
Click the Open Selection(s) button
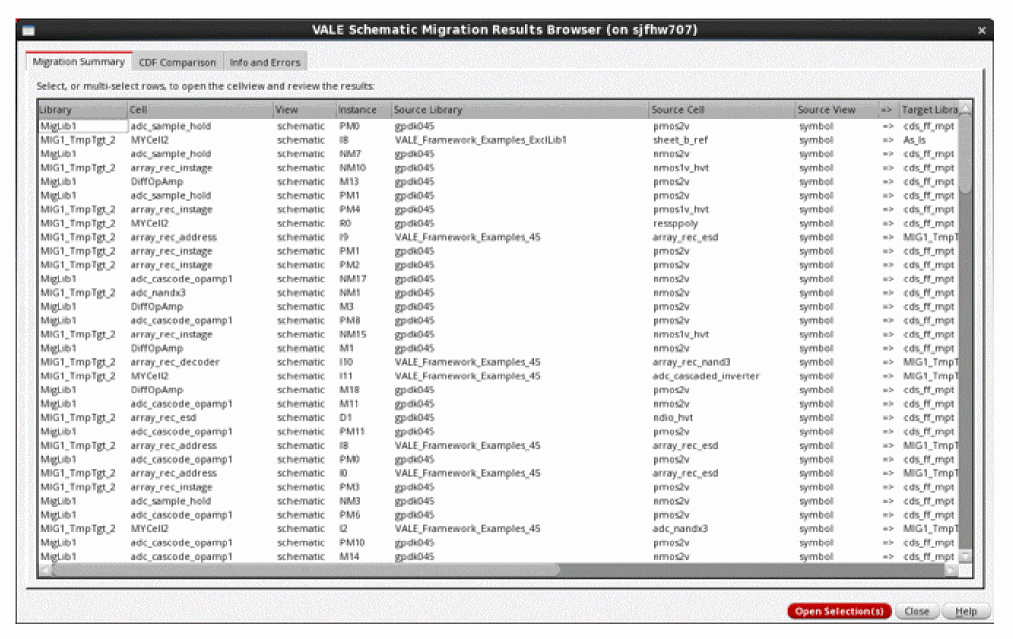coord(839,611)
